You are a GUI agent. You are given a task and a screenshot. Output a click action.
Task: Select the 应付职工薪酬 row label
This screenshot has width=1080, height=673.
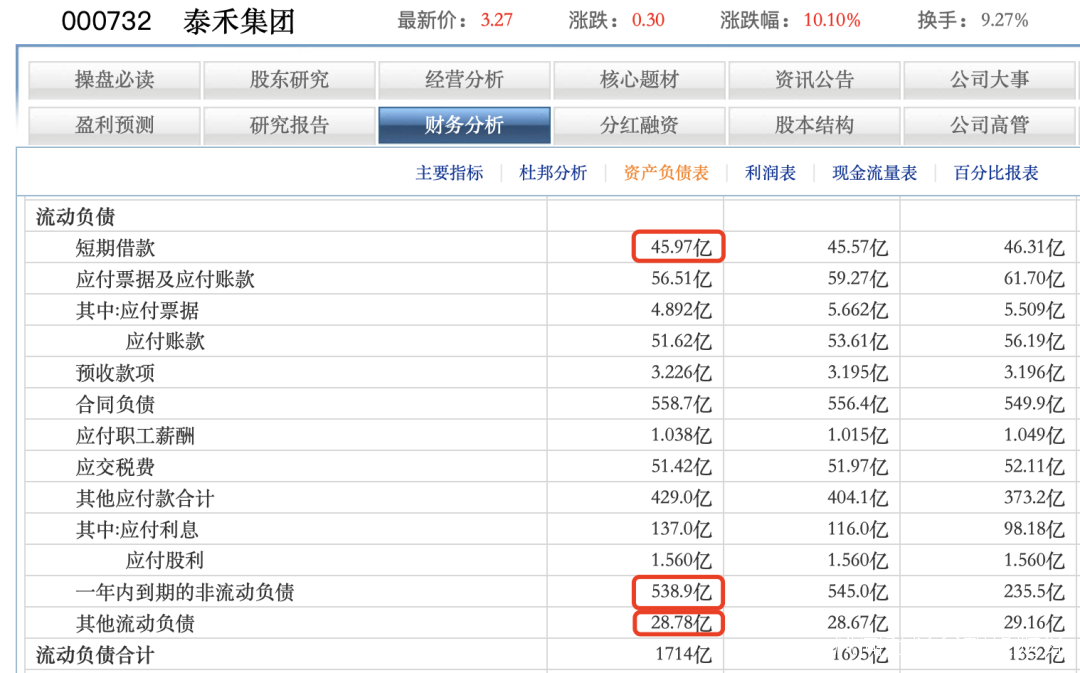click(x=136, y=436)
